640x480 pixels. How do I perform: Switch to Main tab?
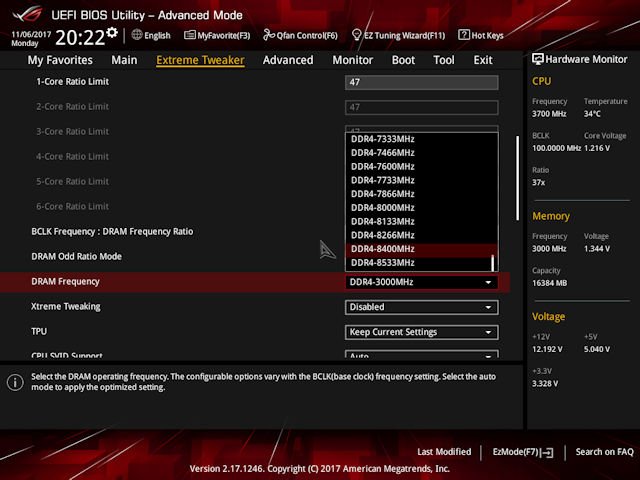[124, 60]
